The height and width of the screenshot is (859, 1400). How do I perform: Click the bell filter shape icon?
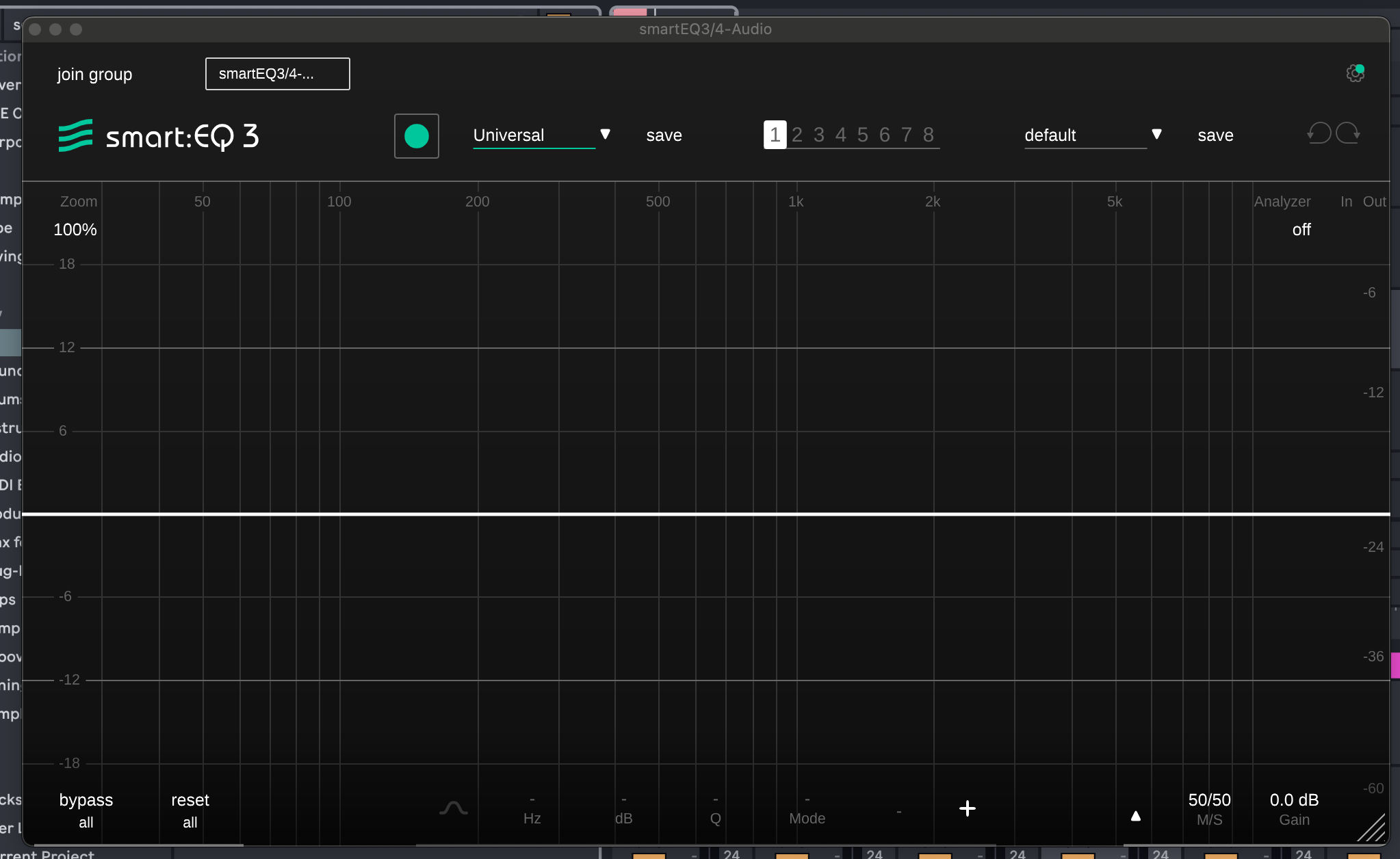pos(453,808)
